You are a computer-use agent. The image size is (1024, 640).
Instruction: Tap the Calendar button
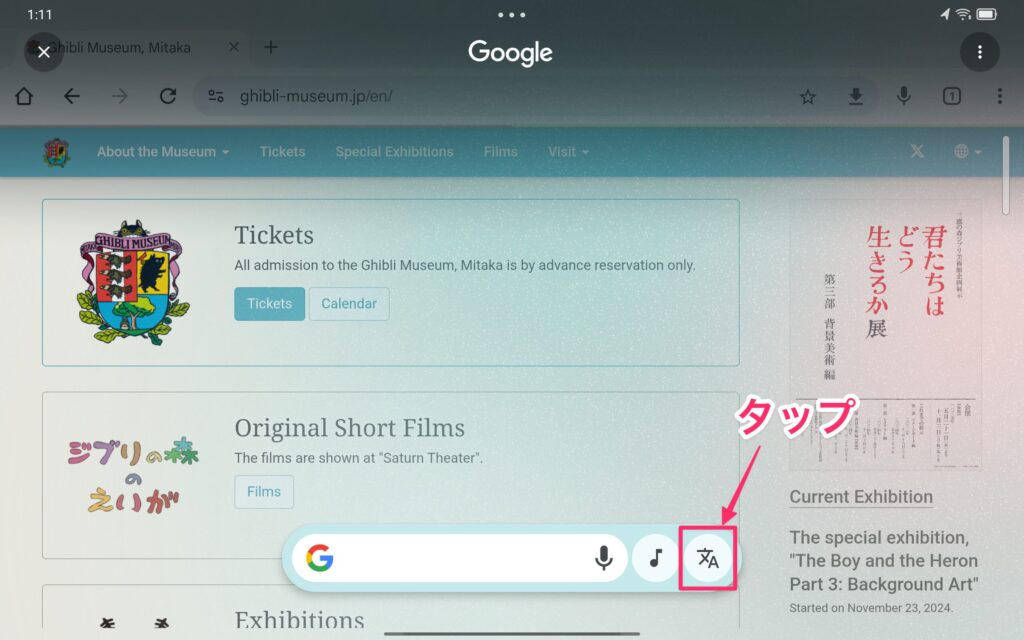click(349, 304)
